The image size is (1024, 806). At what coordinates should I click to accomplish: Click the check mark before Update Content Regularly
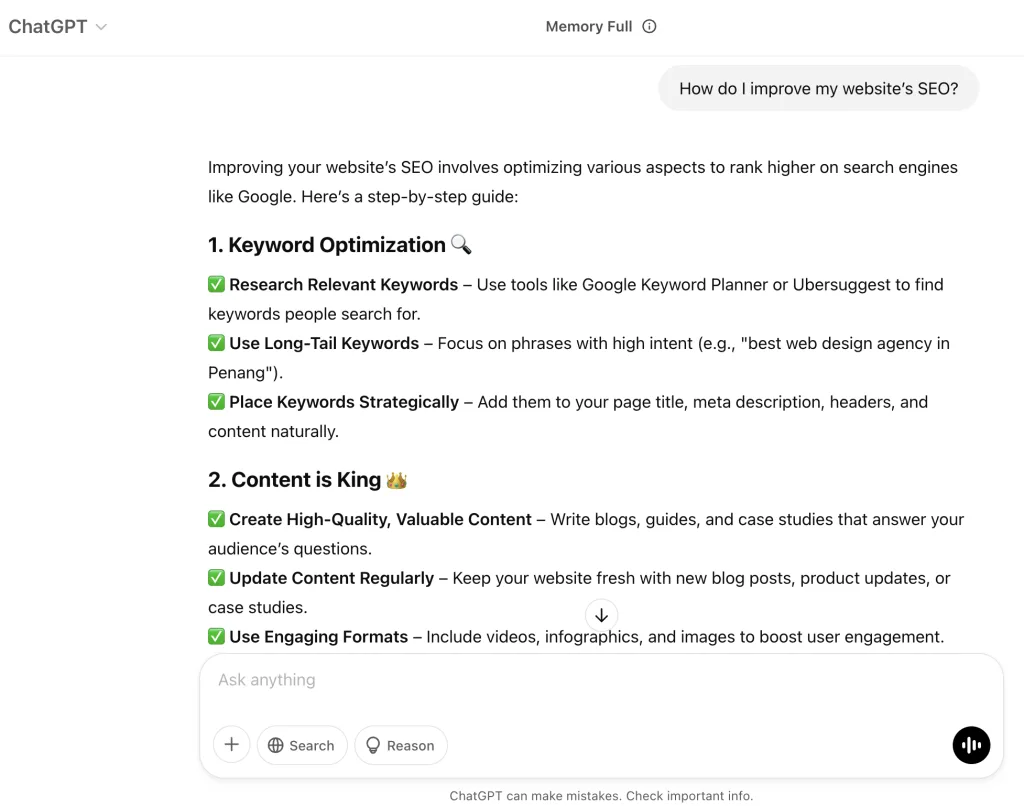(216, 578)
